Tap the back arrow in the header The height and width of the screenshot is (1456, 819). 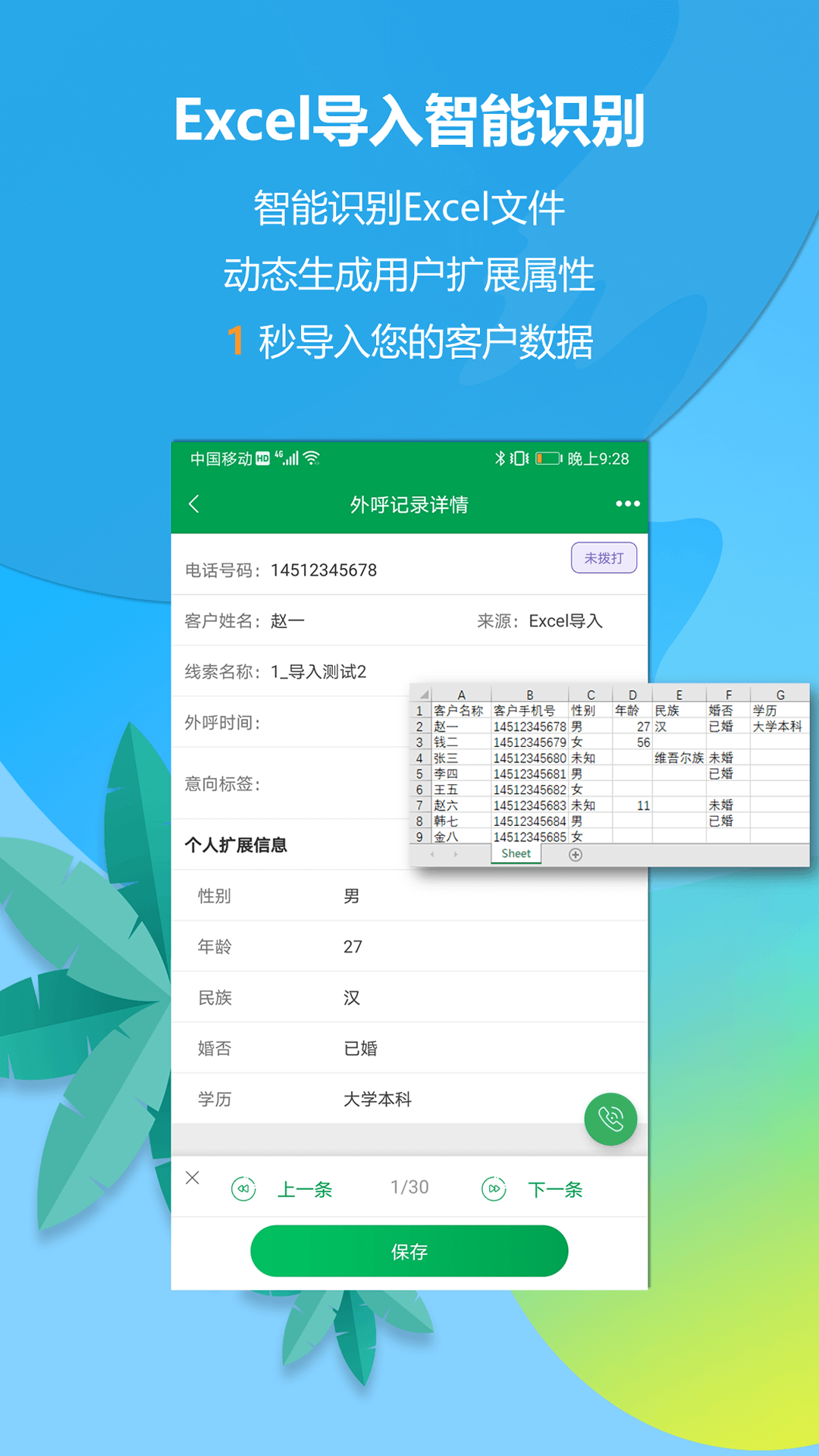click(x=194, y=504)
